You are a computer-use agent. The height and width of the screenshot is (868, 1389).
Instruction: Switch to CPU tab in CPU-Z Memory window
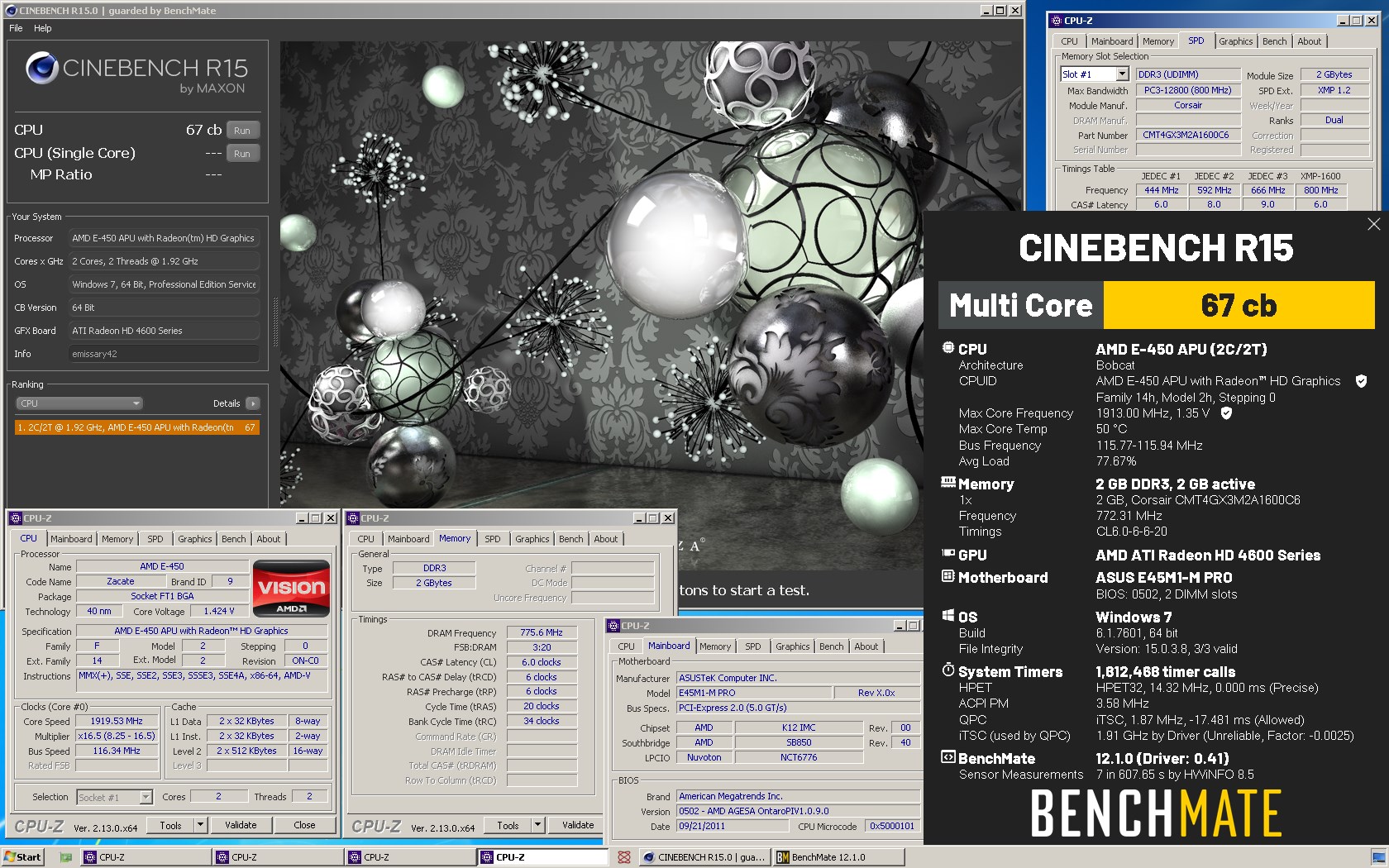click(x=365, y=539)
